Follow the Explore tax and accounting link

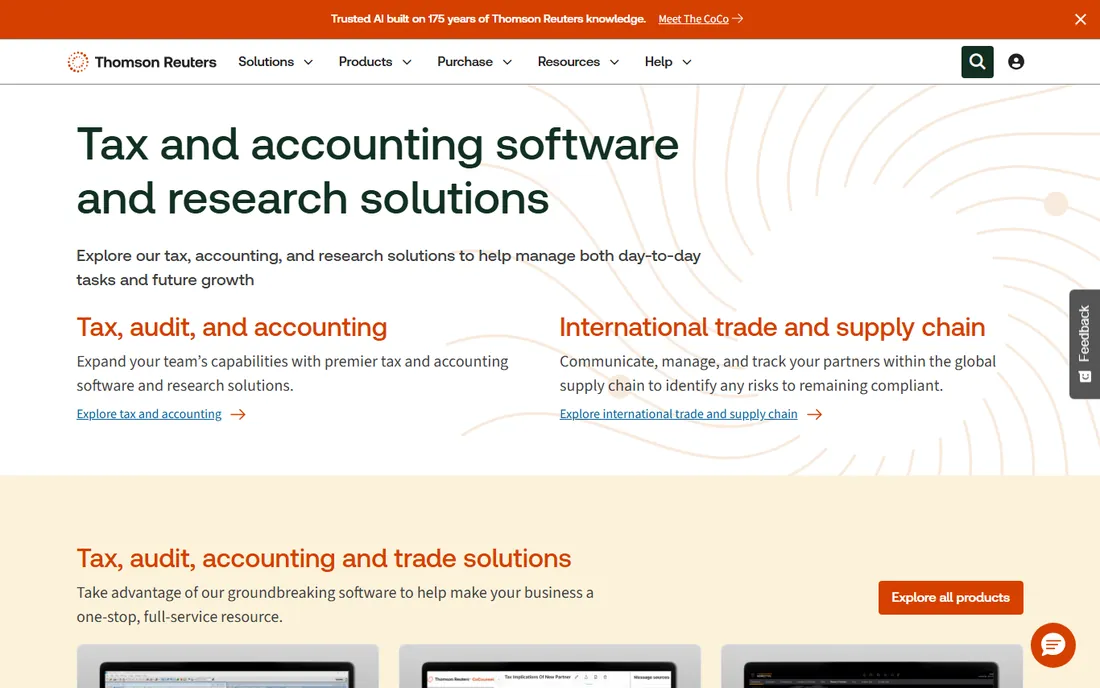(149, 414)
